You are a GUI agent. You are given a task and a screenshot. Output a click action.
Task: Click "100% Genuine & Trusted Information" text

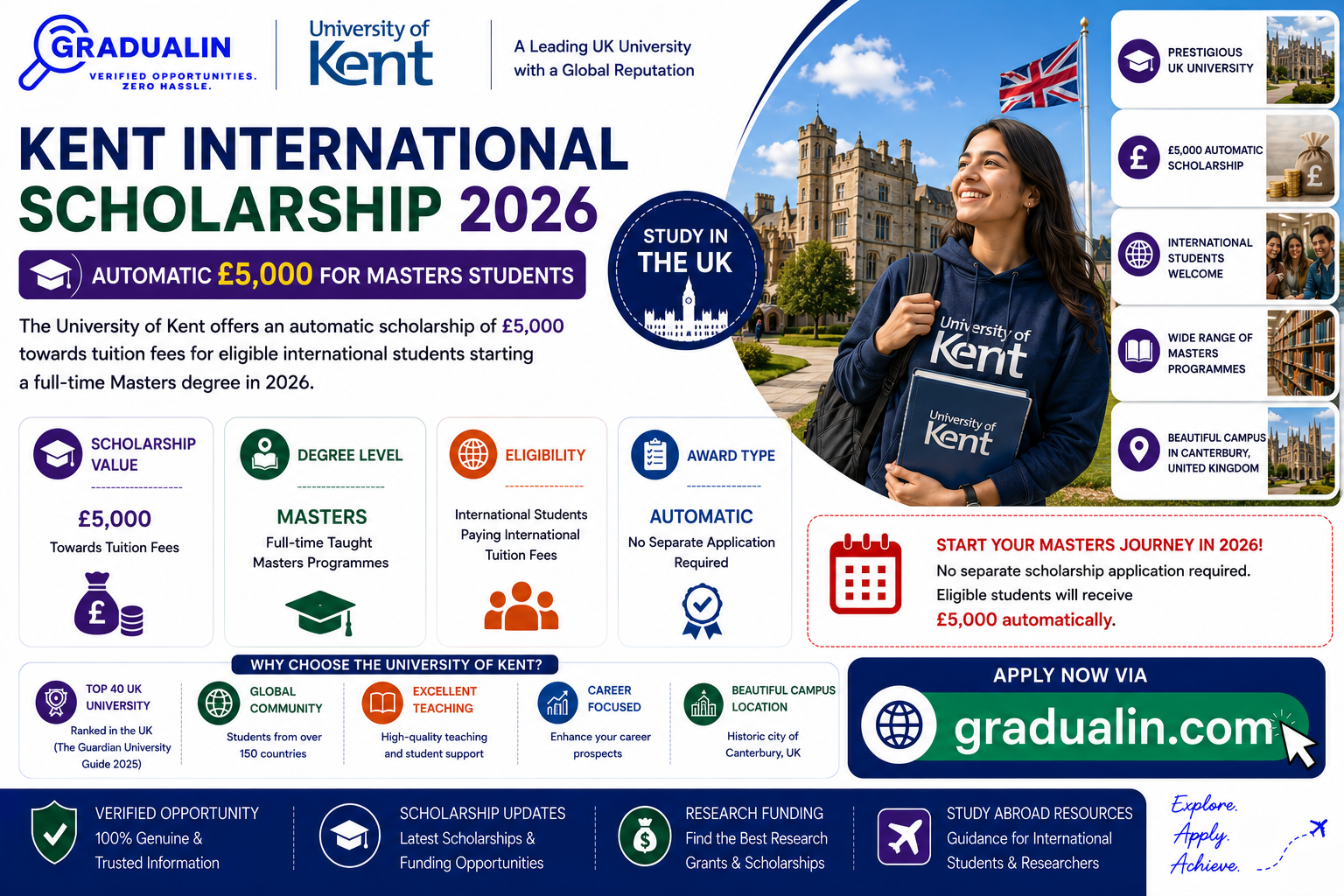(157, 850)
